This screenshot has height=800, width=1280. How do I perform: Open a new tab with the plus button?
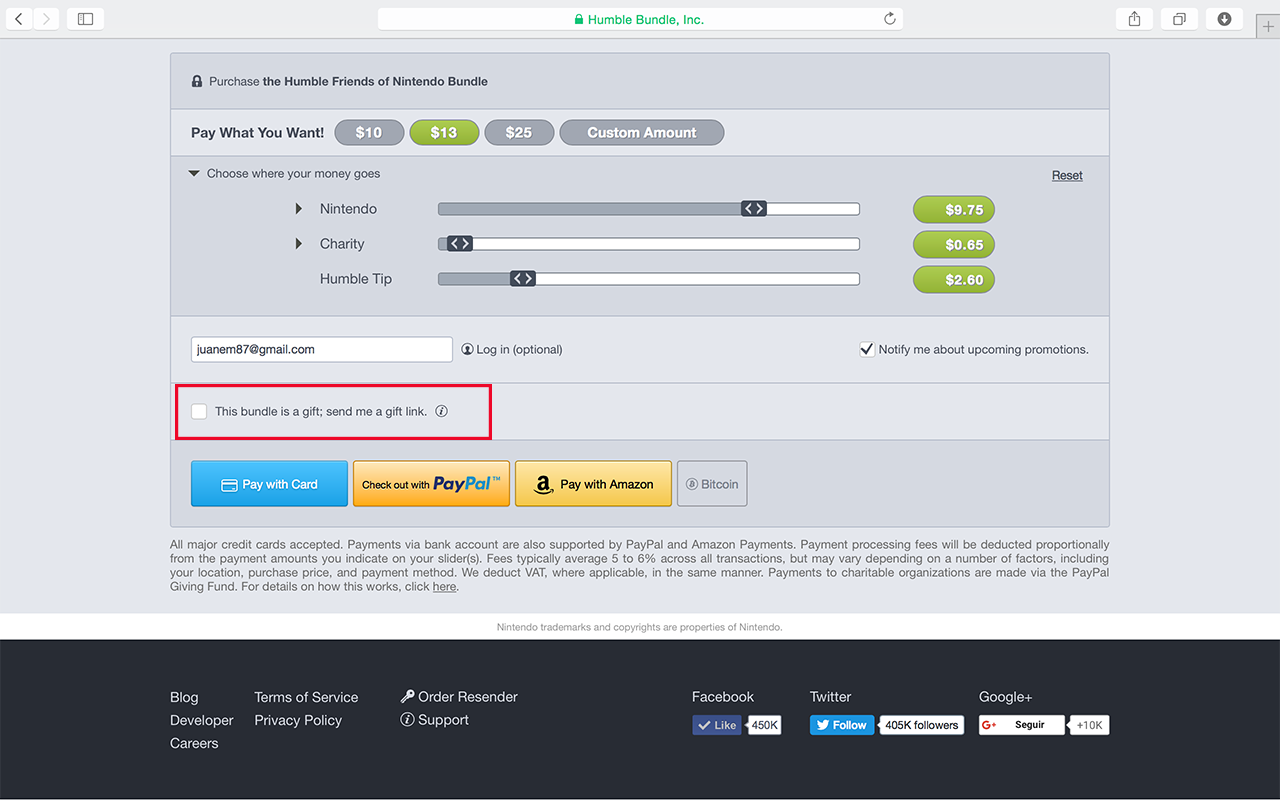[x=1268, y=27]
